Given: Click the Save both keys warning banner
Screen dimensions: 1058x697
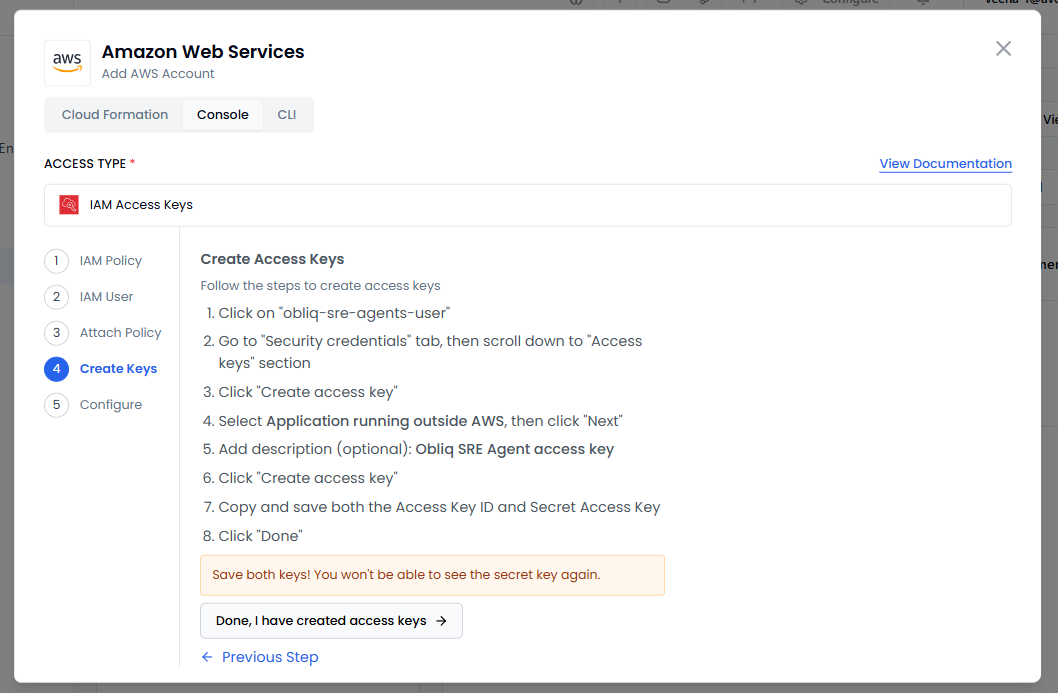Looking at the screenshot, I should (432, 575).
